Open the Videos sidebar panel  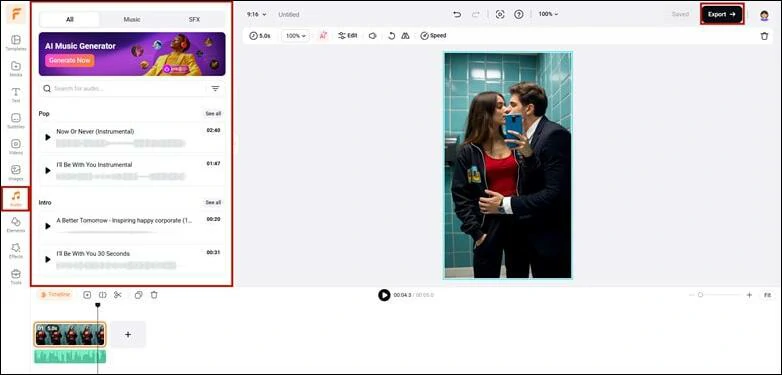(16, 147)
